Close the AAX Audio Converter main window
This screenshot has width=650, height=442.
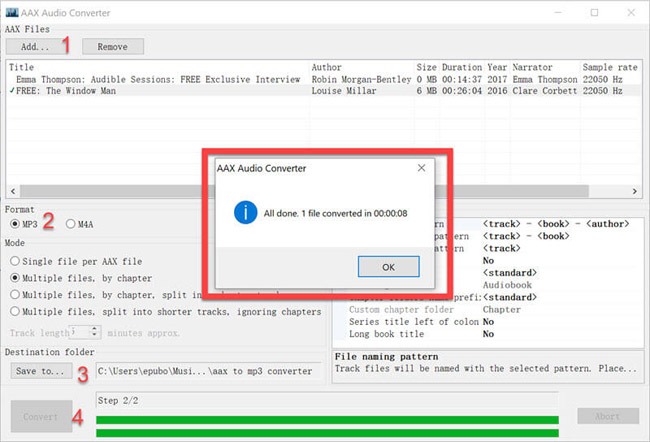click(631, 12)
